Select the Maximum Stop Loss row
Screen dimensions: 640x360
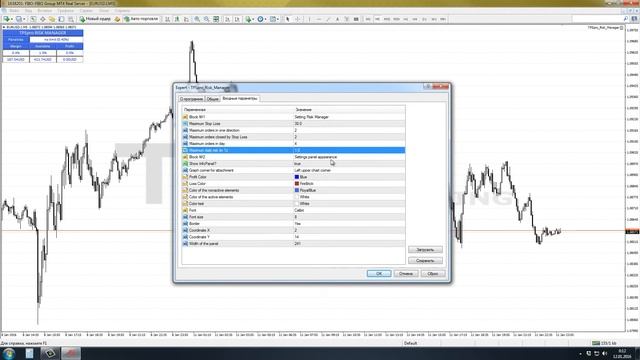coord(293,123)
